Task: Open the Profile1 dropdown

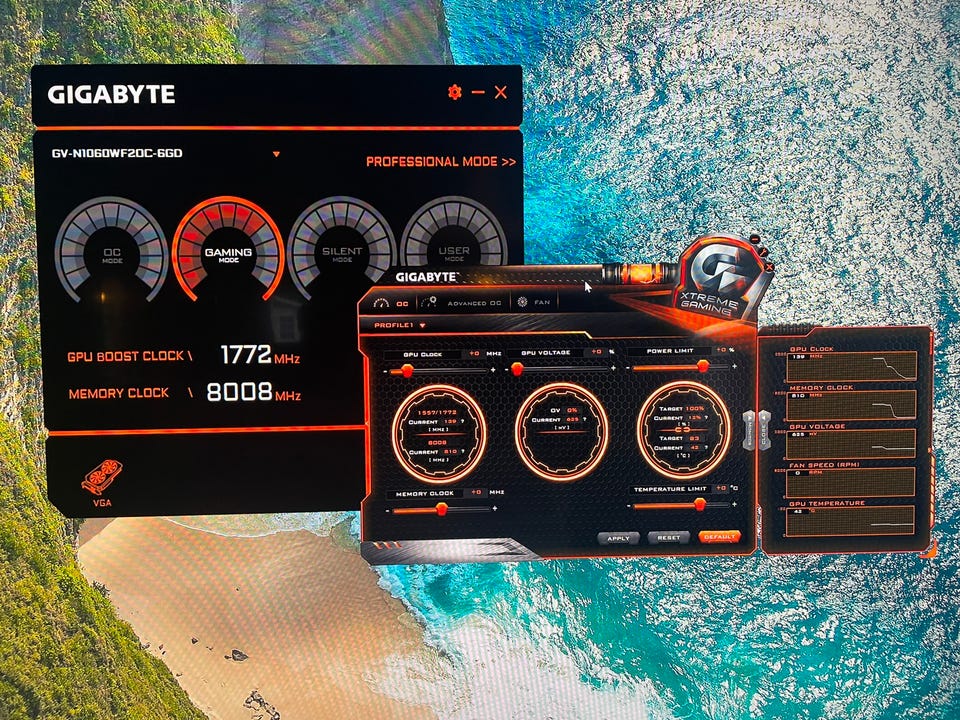Action: pos(400,325)
